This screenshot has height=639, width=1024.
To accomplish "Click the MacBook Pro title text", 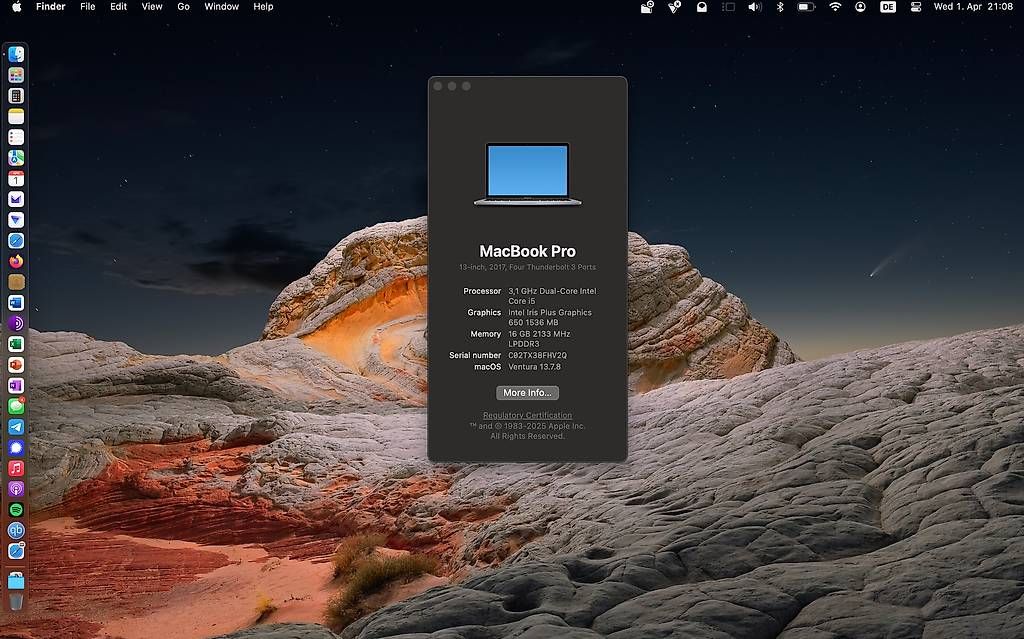I will [x=528, y=251].
